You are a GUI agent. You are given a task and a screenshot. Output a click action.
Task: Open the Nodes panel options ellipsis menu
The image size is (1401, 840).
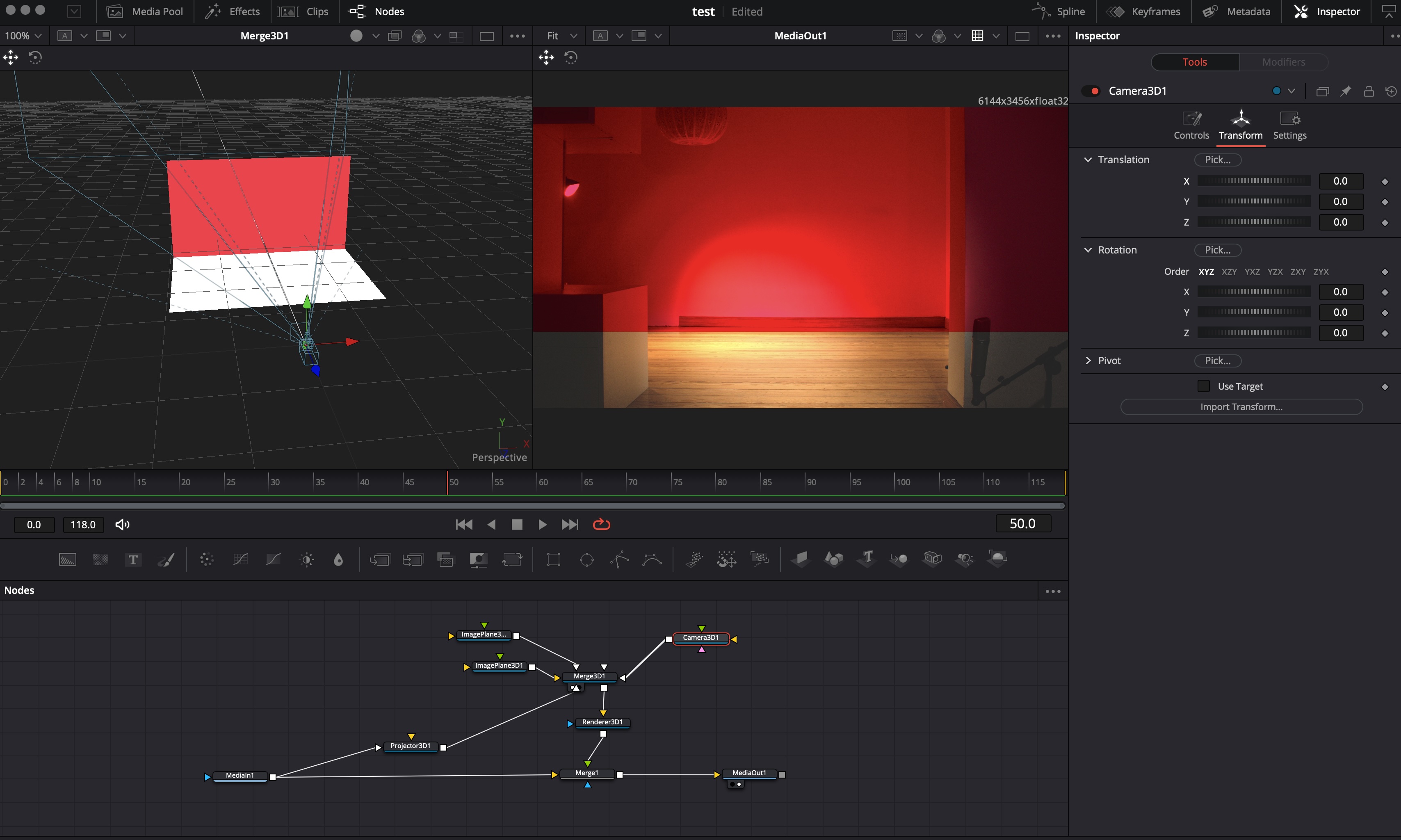point(1052,591)
